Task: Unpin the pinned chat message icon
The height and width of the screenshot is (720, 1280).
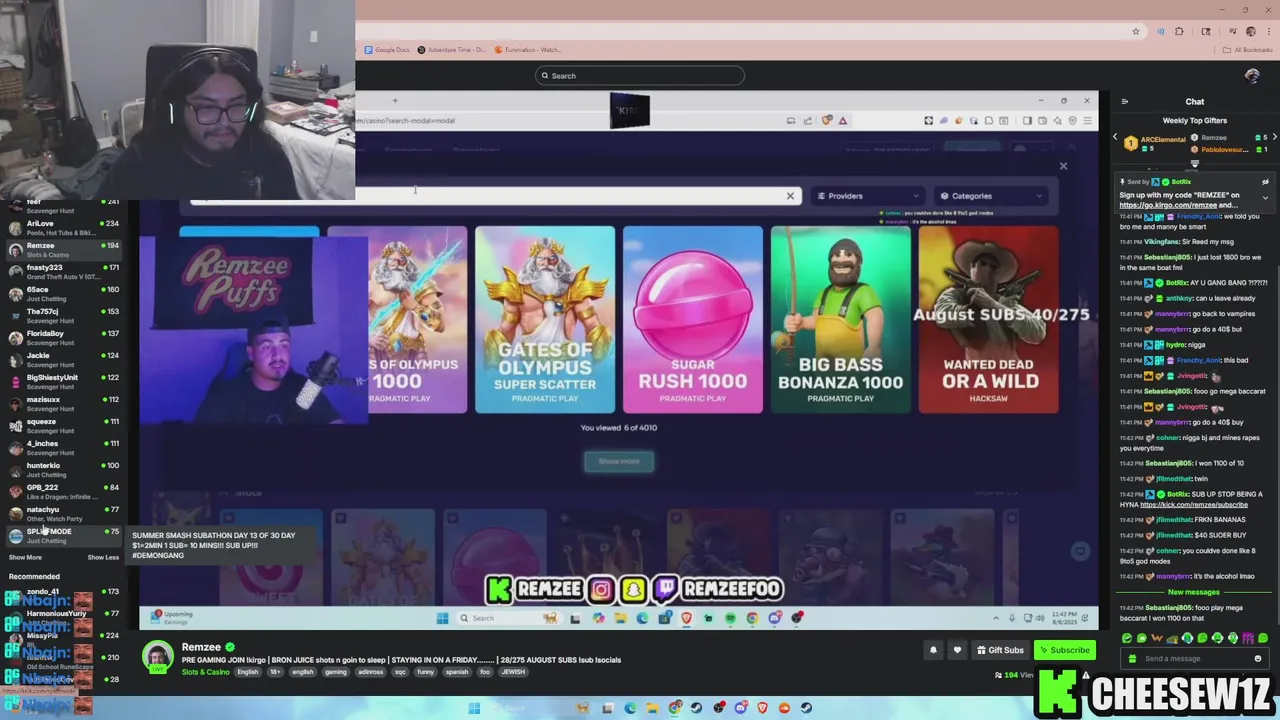Action: (x=1265, y=182)
